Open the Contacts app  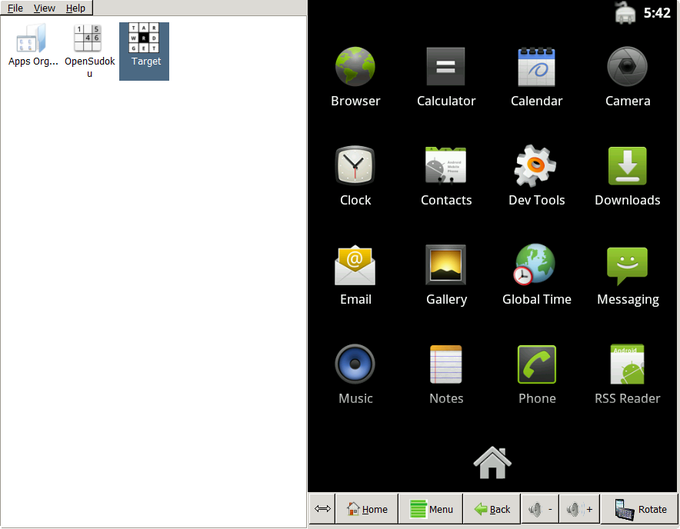(x=446, y=176)
